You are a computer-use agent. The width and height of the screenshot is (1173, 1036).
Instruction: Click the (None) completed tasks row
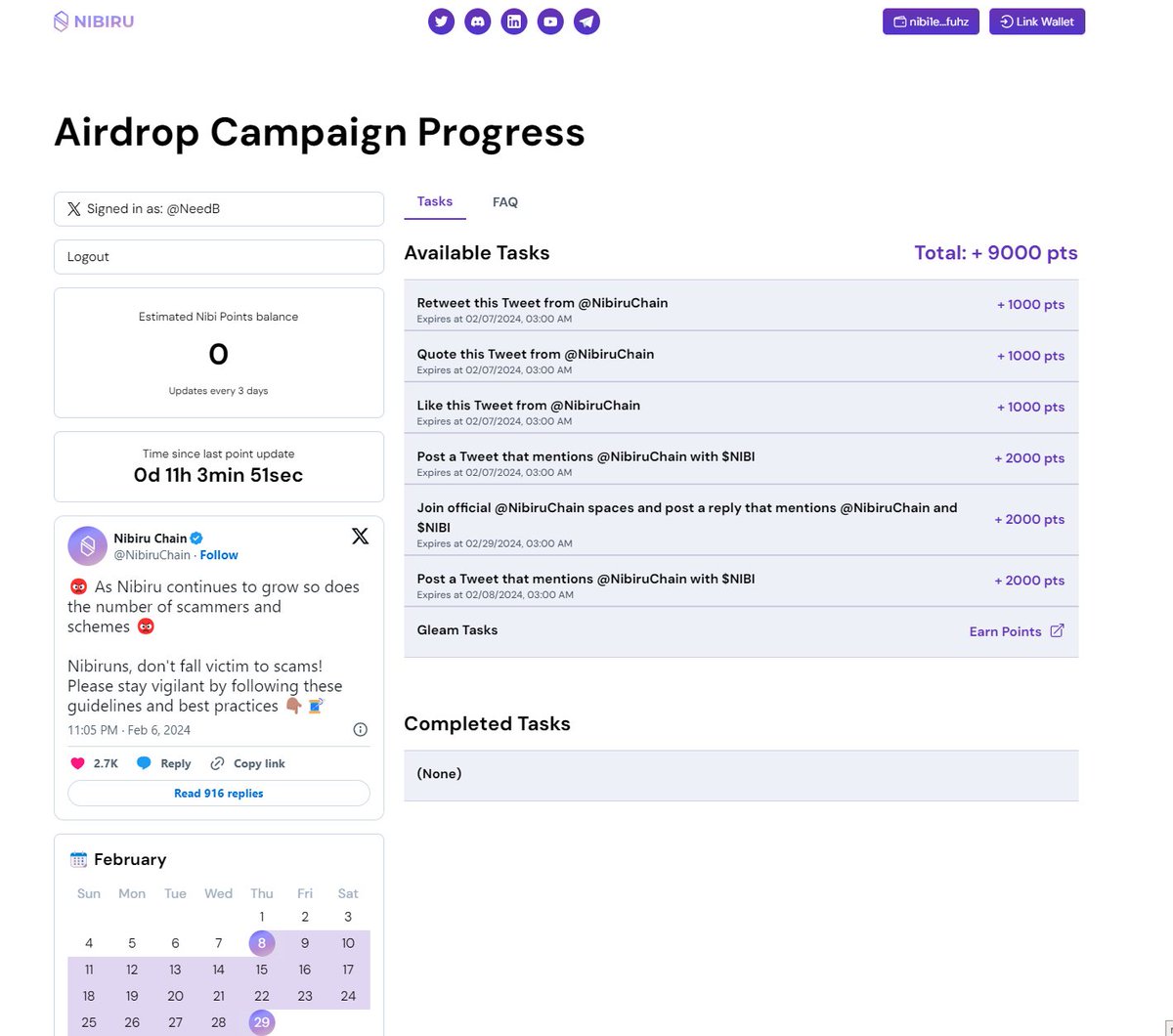pyautogui.click(x=741, y=775)
